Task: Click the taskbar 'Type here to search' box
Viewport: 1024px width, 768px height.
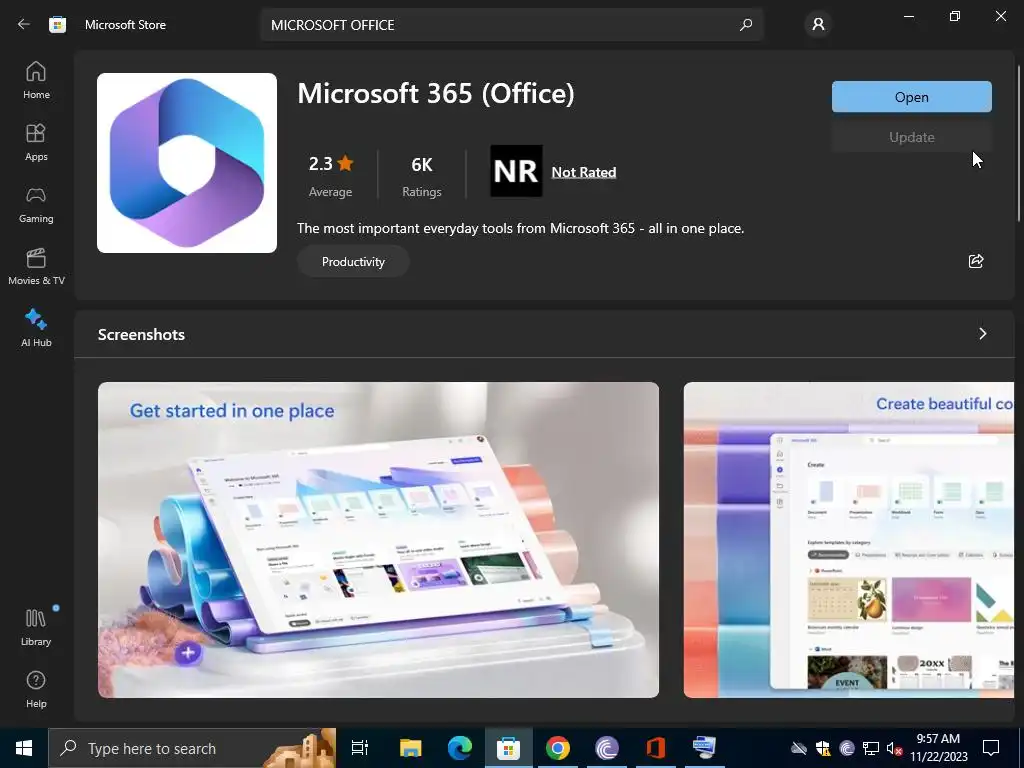Action: (192, 748)
